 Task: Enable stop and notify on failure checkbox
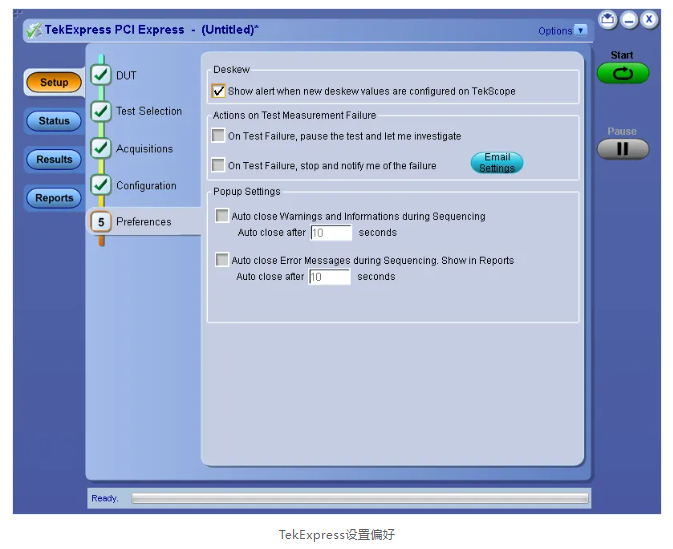219,166
